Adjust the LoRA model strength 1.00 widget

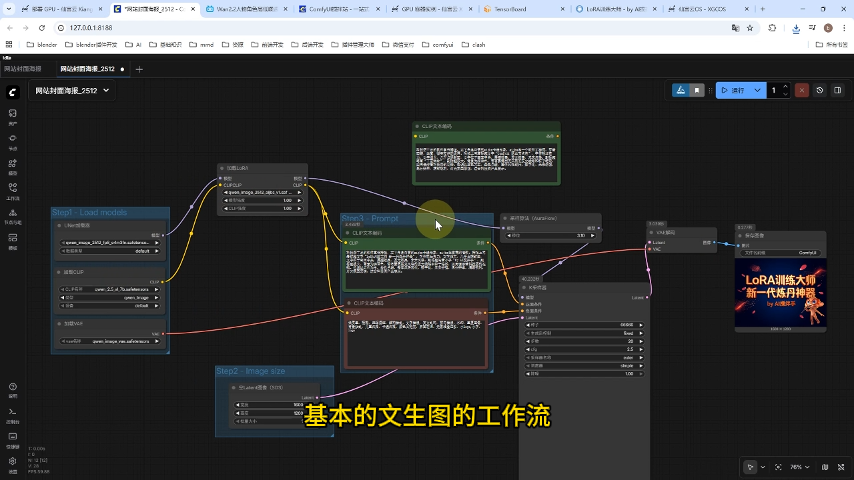[x=263, y=200]
